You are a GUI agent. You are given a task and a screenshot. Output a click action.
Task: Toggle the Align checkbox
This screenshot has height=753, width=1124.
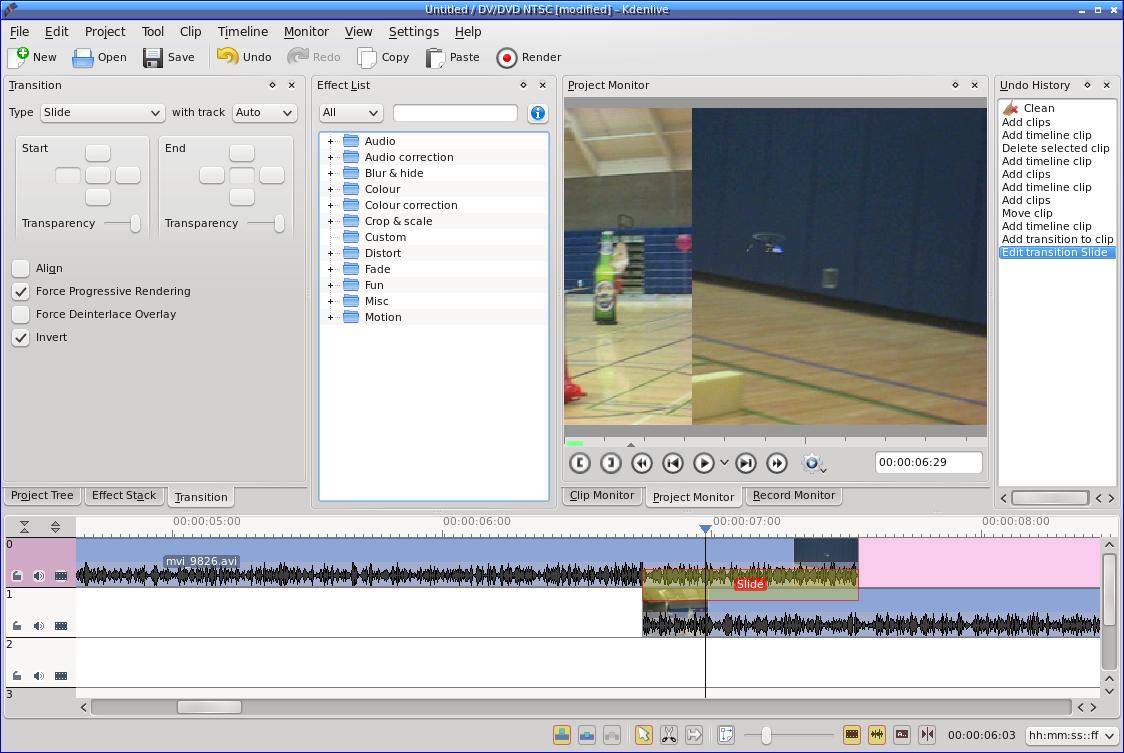pyautogui.click(x=21, y=268)
